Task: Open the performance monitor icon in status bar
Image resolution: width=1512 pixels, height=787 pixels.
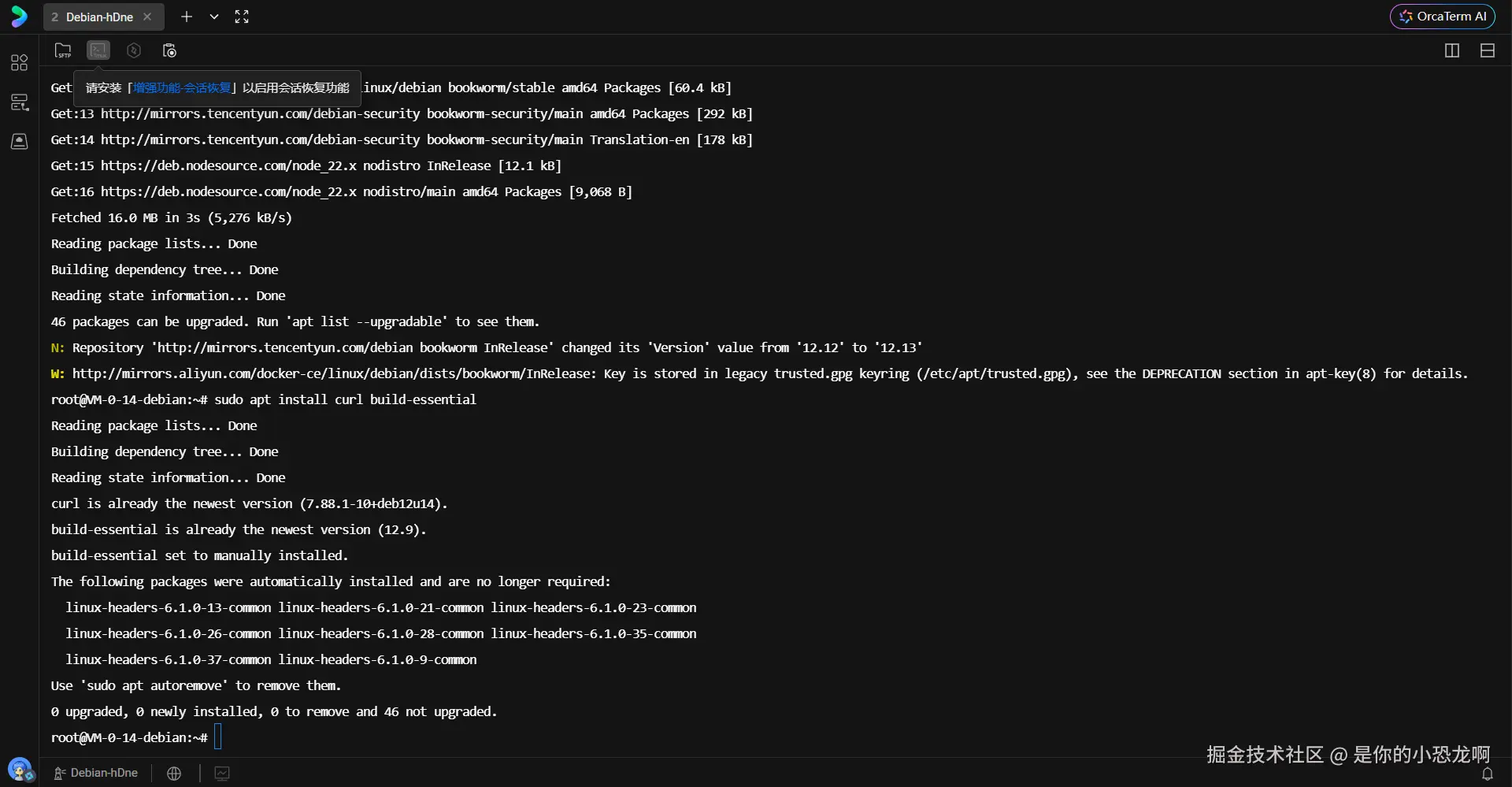Action: click(x=221, y=773)
